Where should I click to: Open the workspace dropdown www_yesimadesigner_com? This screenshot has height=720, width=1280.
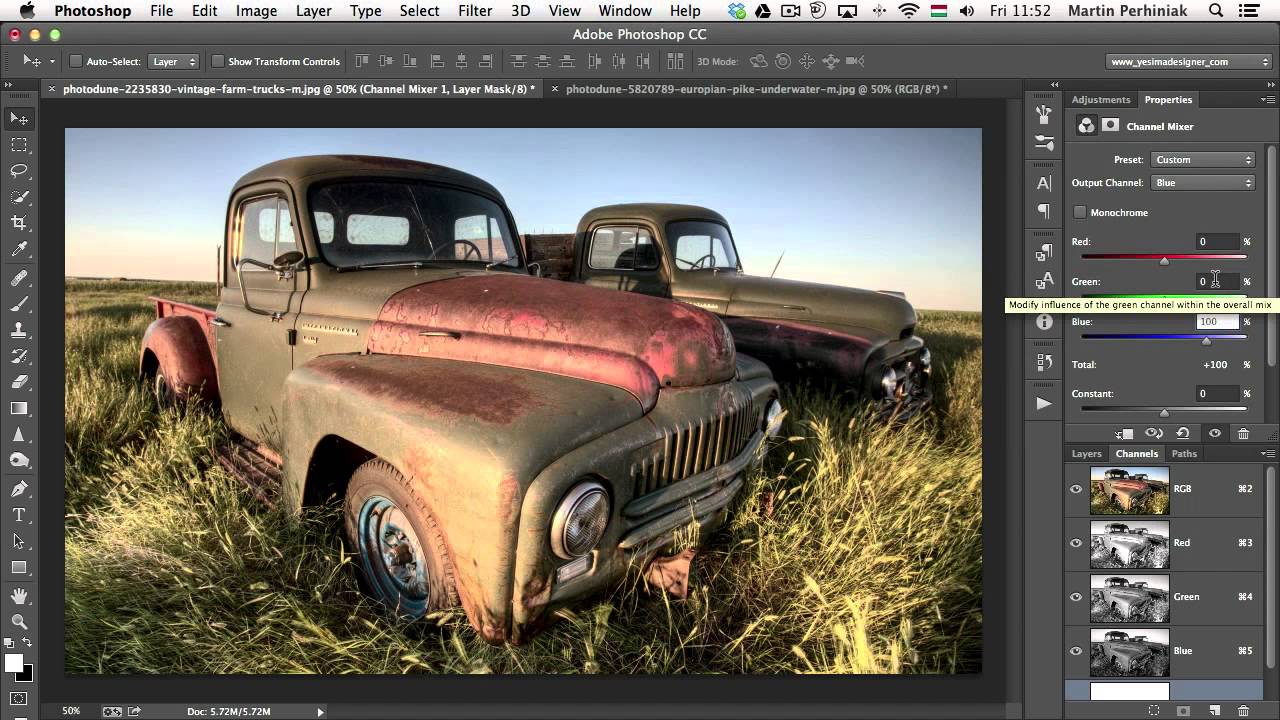[x=1190, y=61]
